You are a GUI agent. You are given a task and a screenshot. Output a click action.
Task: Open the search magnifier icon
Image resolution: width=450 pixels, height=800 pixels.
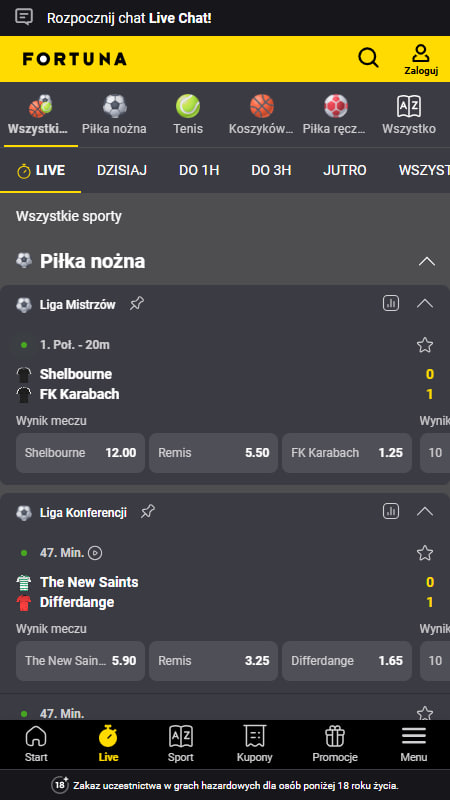pos(368,58)
